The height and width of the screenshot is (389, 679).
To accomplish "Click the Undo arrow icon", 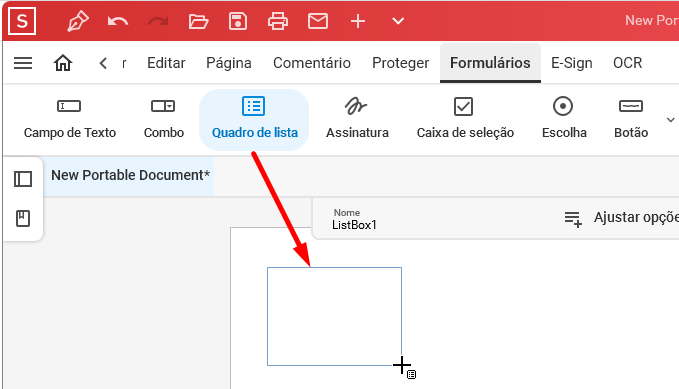I will 118,21.
